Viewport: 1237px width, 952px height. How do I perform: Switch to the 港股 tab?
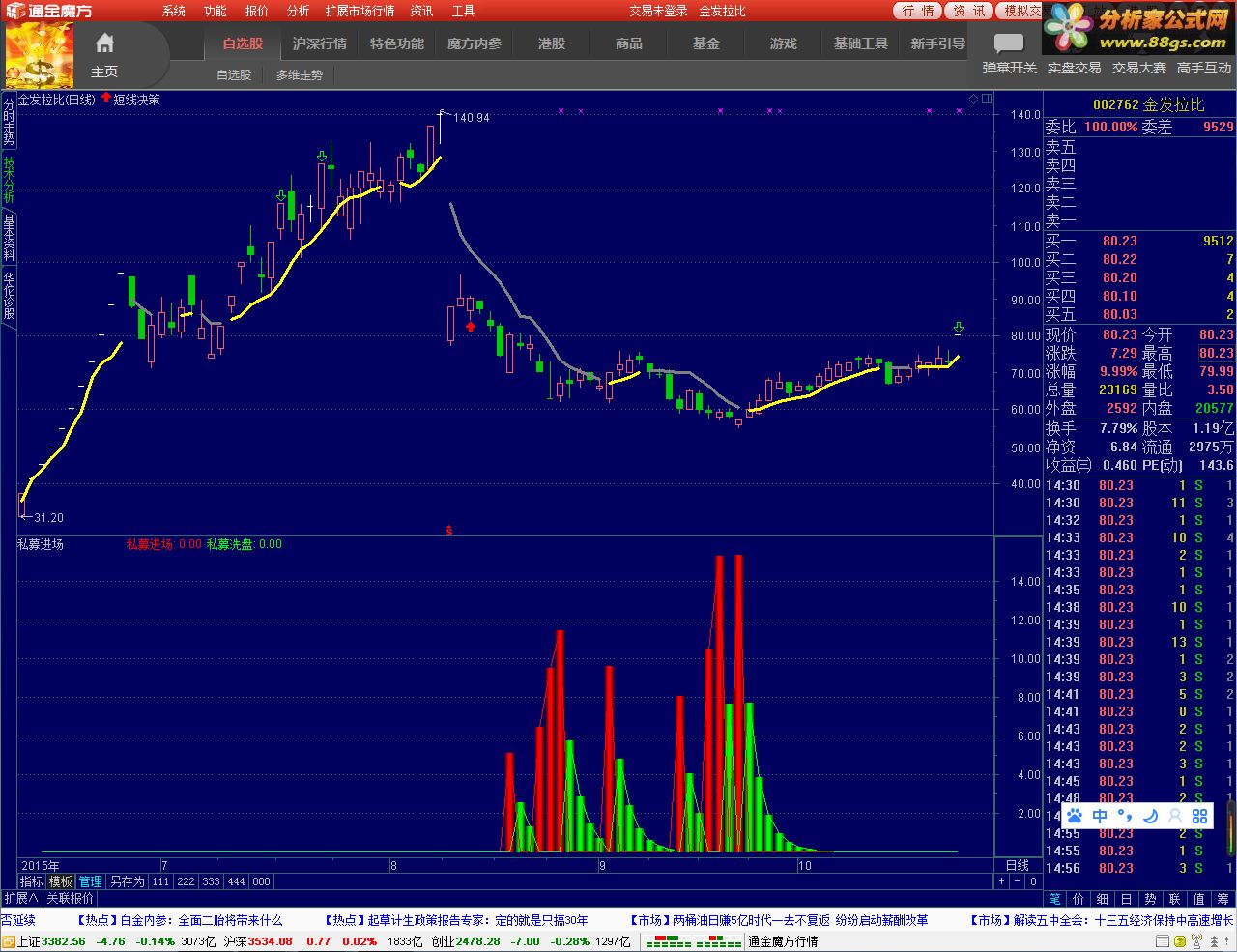pos(552,43)
